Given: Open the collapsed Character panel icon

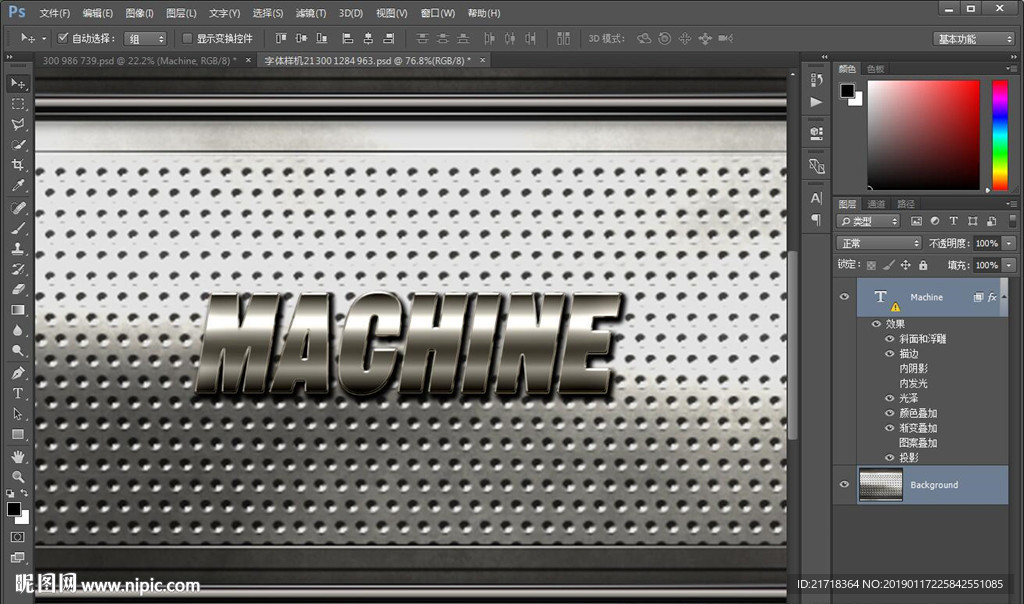Looking at the screenshot, I should (x=816, y=198).
